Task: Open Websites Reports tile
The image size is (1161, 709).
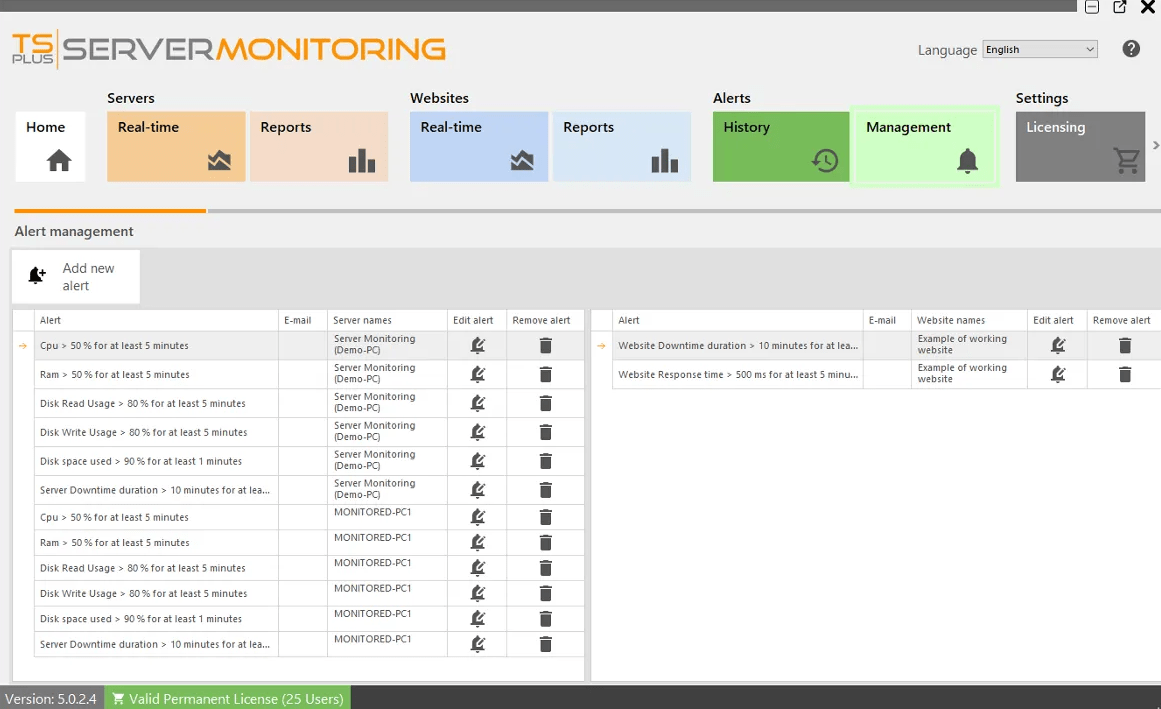Action: click(x=622, y=147)
